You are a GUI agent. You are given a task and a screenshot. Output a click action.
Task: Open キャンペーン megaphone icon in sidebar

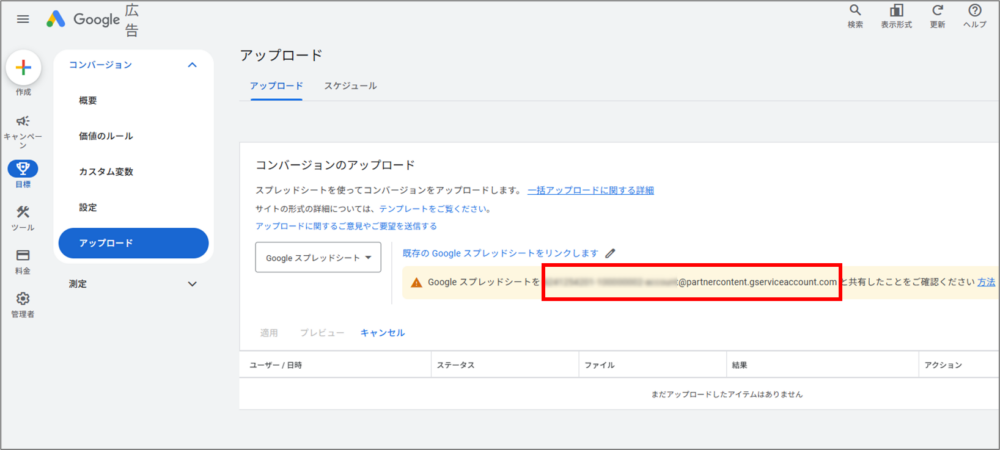[23, 121]
